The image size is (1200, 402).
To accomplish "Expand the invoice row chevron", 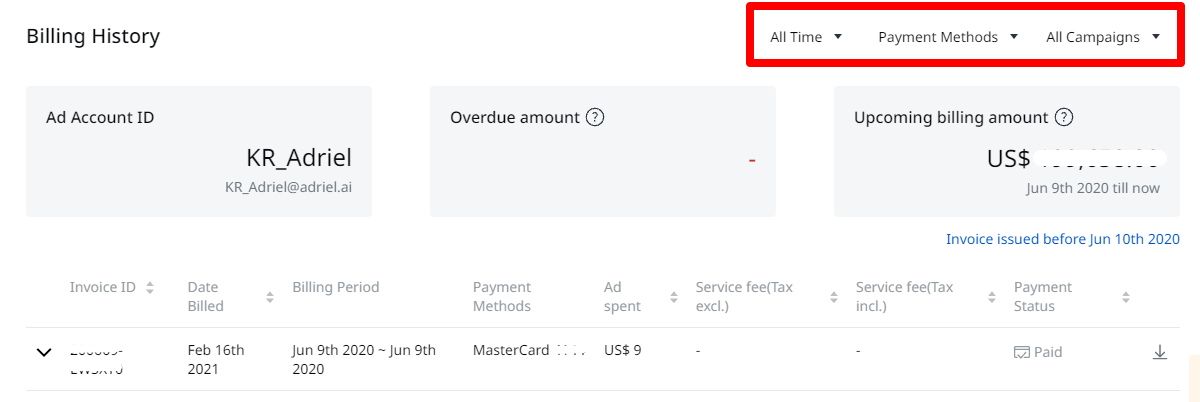I will 43,353.
